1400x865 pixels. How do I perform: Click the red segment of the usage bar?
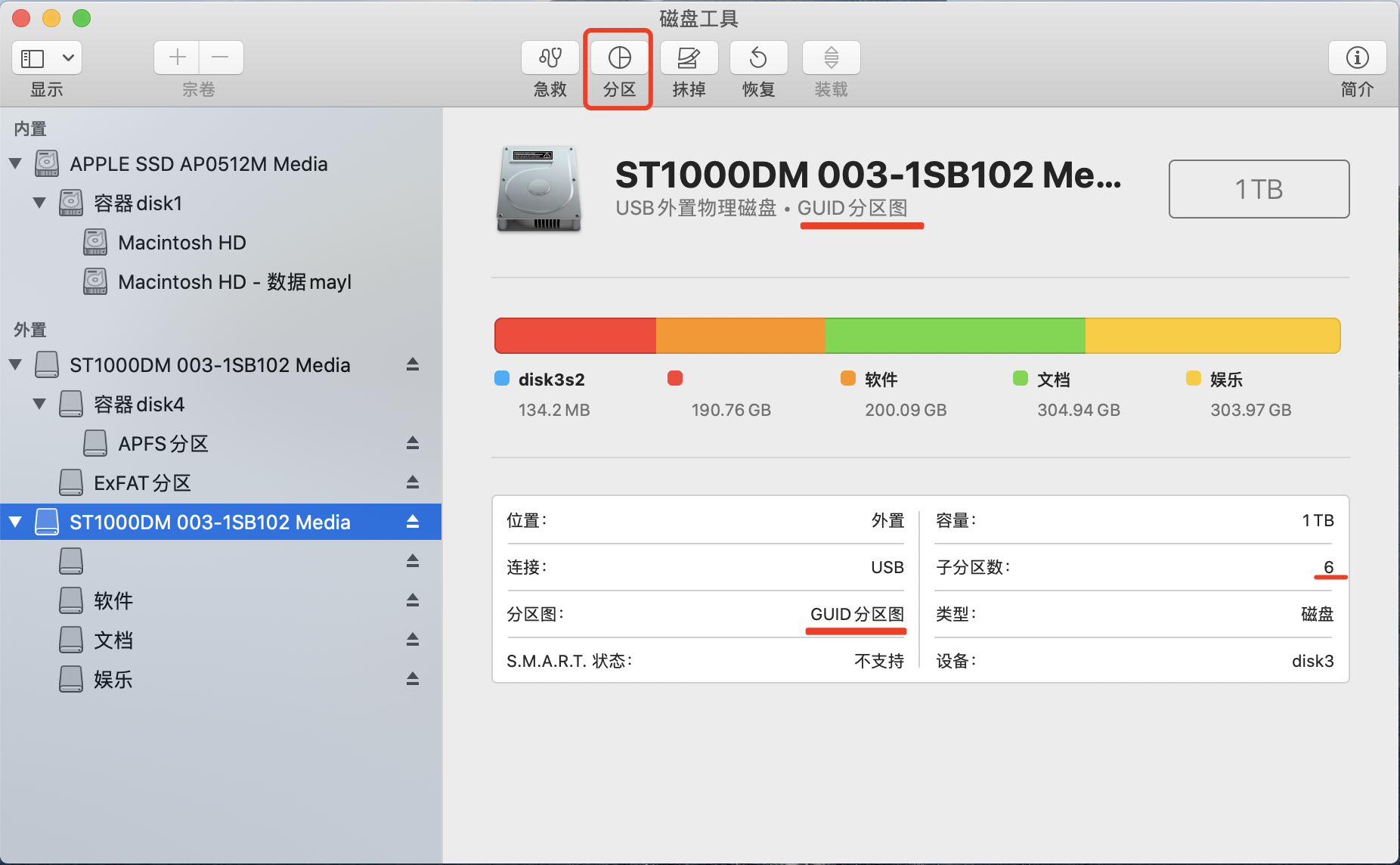576,336
